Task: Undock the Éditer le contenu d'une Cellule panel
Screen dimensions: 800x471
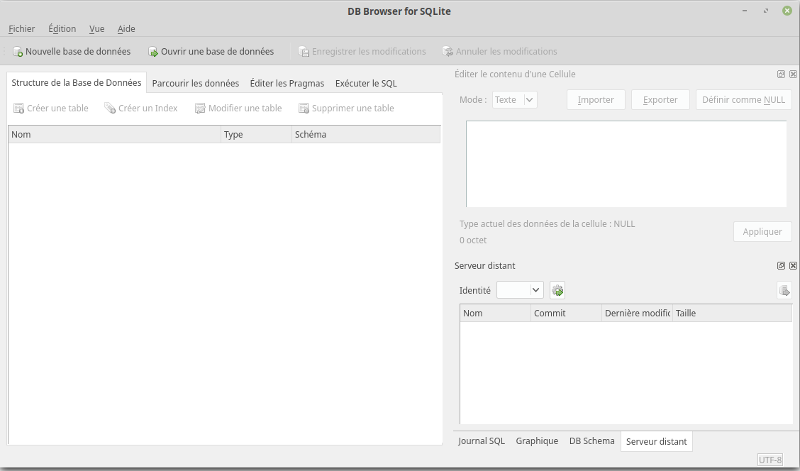Action: tap(781, 74)
